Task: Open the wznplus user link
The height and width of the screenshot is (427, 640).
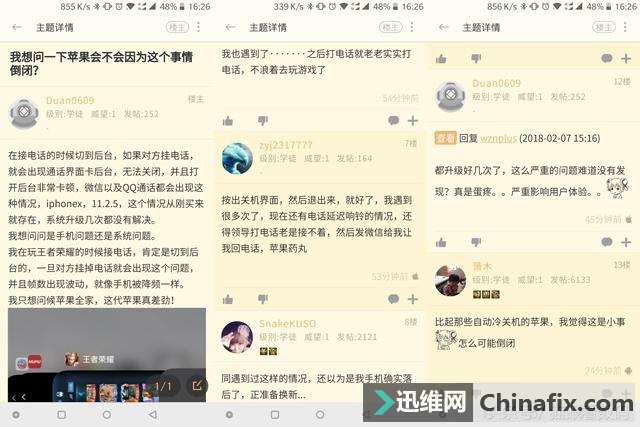Action: pyautogui.click(x=498, y=138)
